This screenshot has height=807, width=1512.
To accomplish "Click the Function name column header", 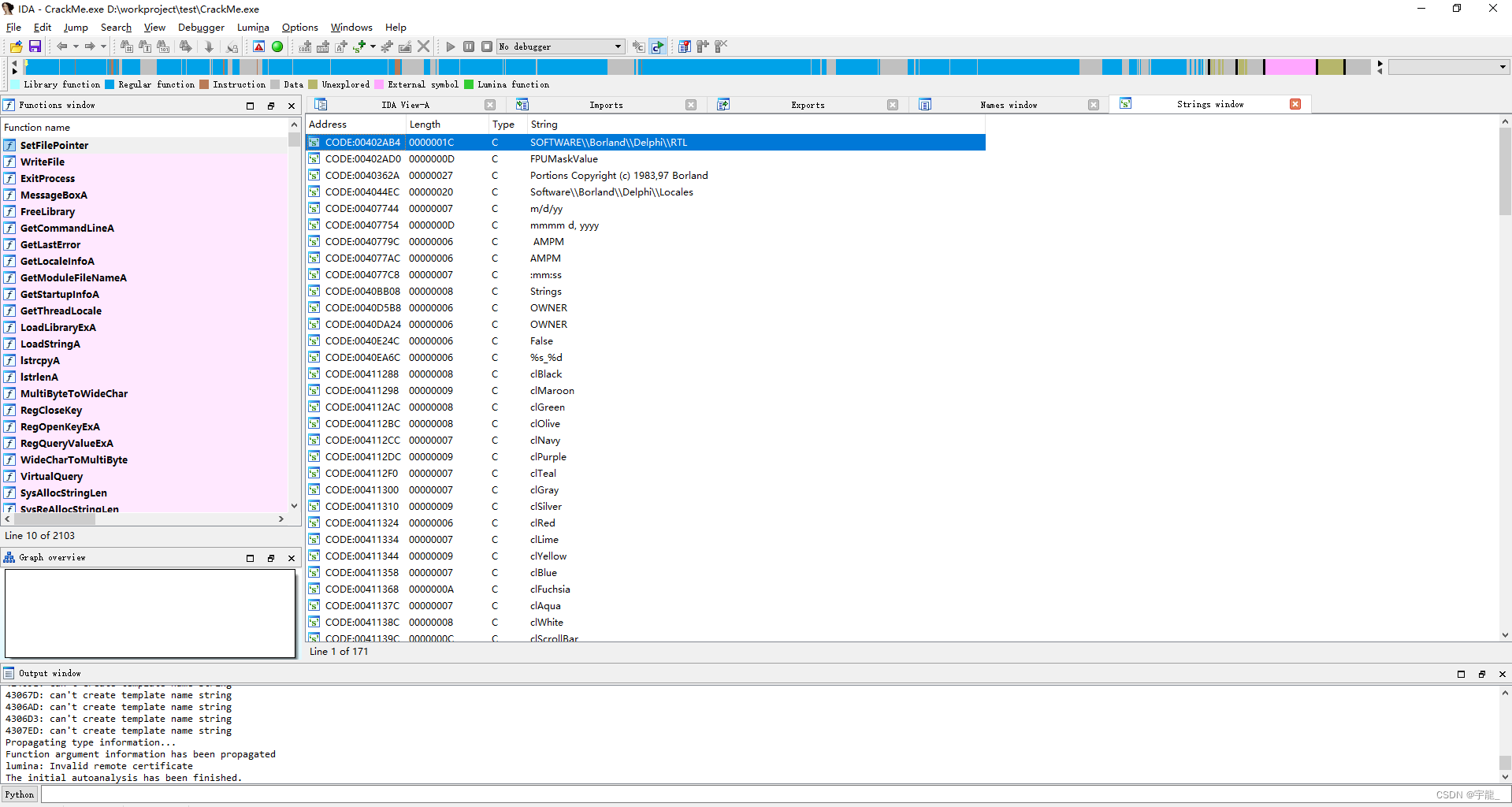I will pos(144,127).
